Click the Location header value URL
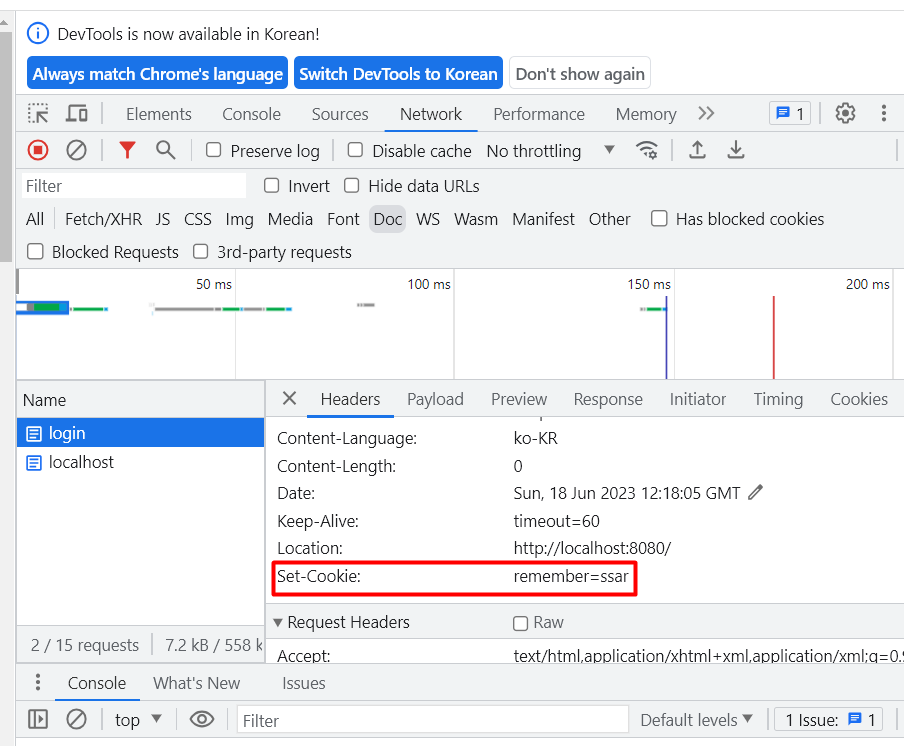The image size is (904, 746). tap(592, 548)
